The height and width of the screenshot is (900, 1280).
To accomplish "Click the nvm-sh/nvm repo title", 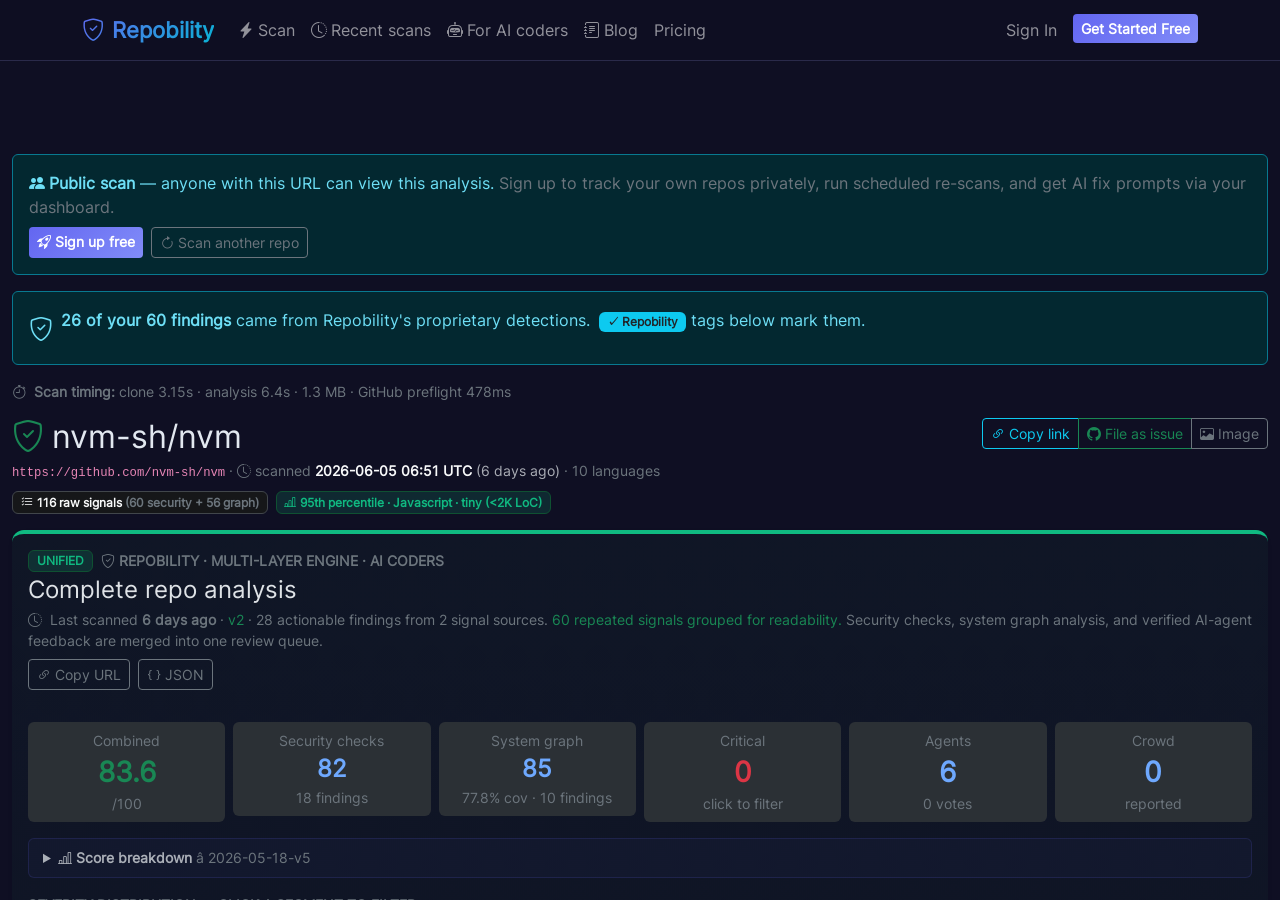I will click(147, 437).
